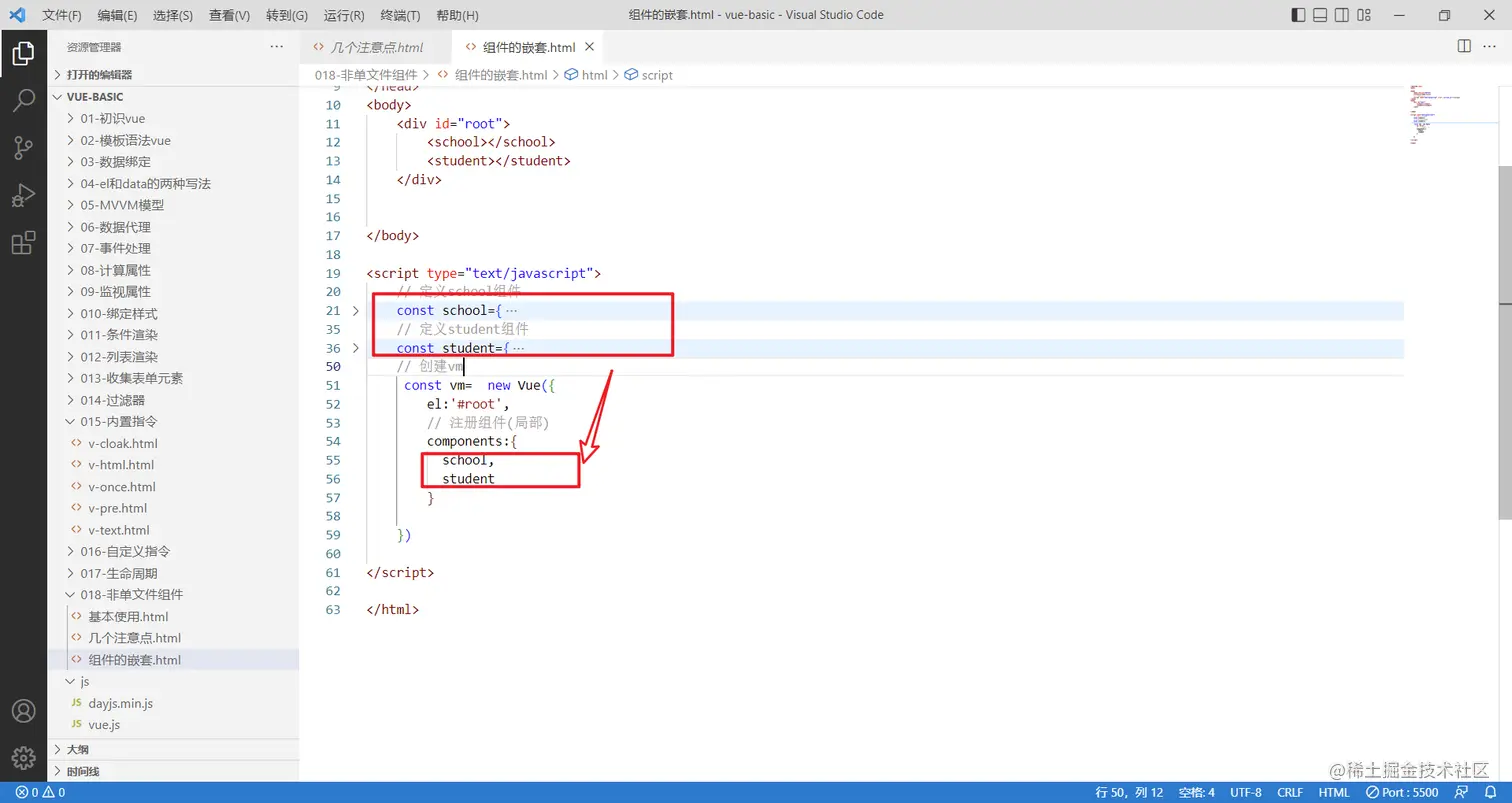Open the Extensions view icon
Screen dimensions: 1512x803
tap(23, 242)
